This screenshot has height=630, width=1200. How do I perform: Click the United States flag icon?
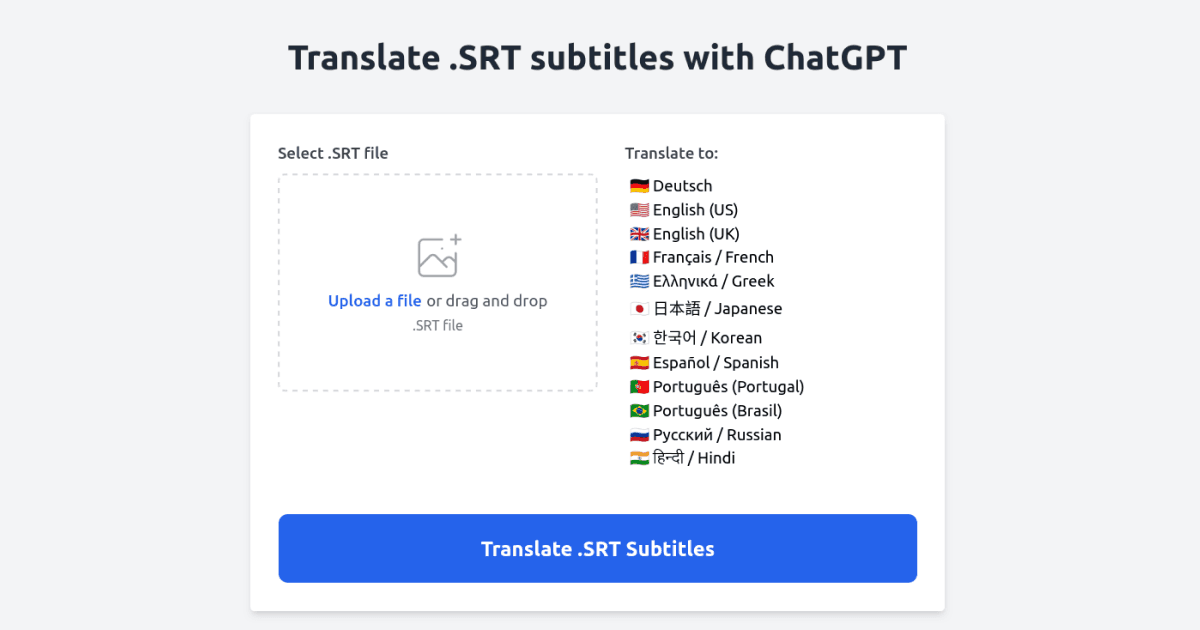pos(640,210)
